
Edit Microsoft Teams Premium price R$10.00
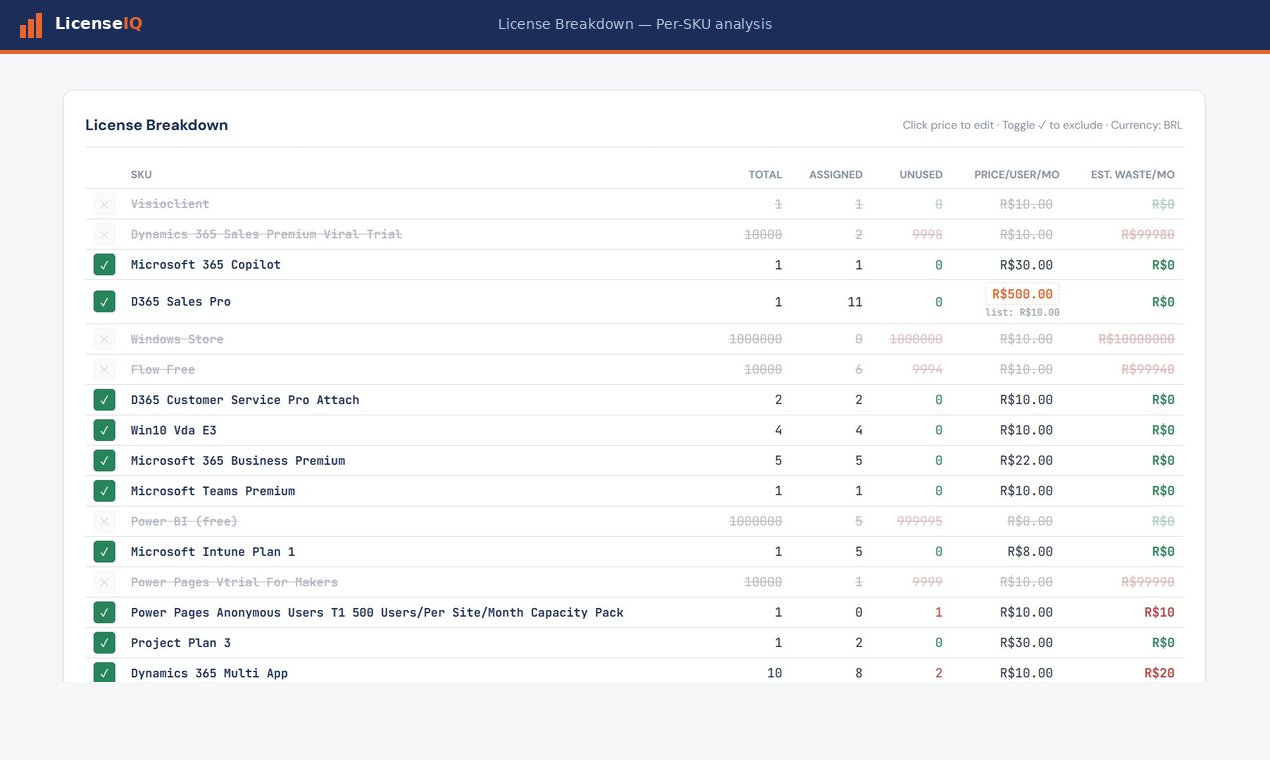(x=1026, y=491)
